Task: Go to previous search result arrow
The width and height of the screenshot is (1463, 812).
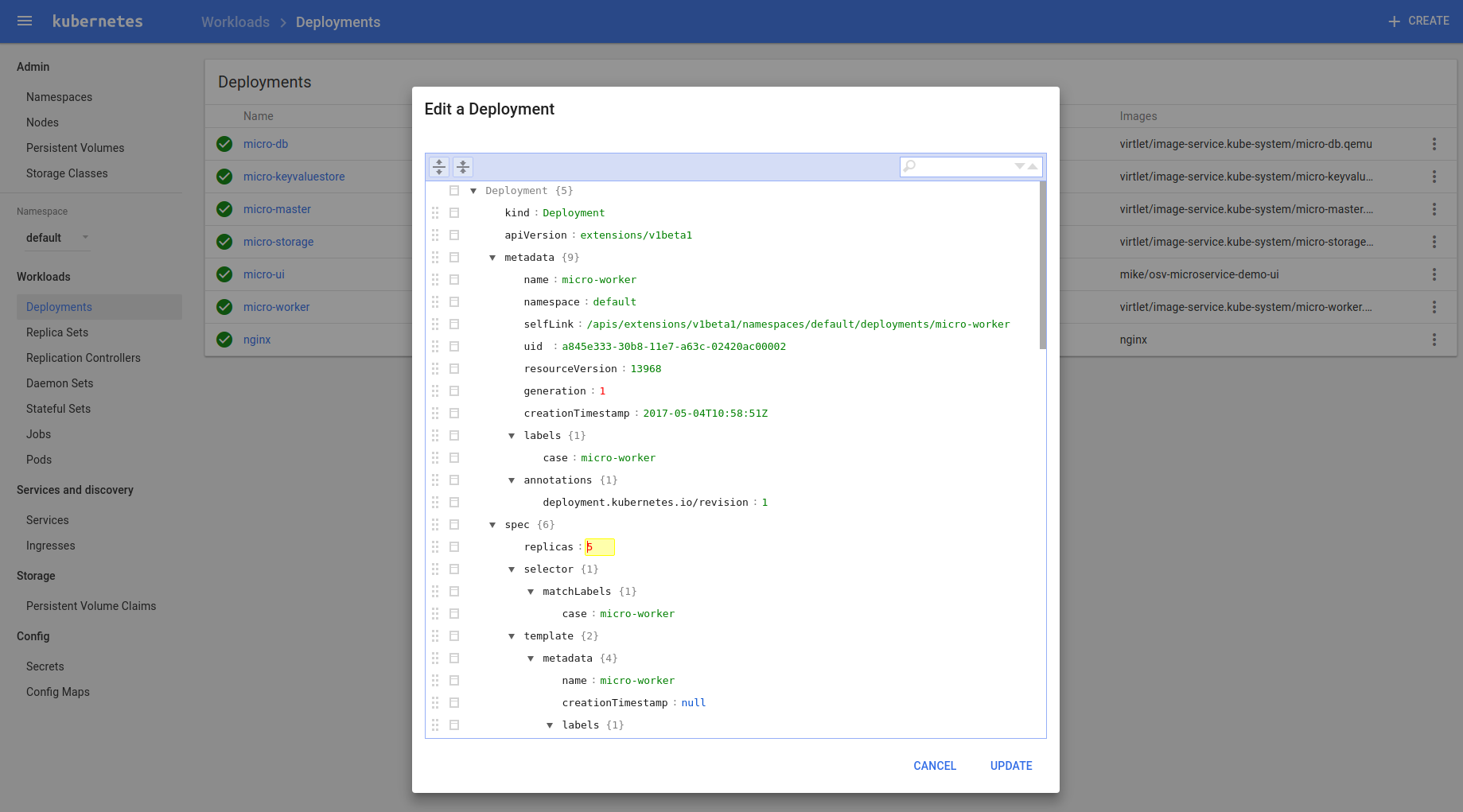Action: (1033, 166)
